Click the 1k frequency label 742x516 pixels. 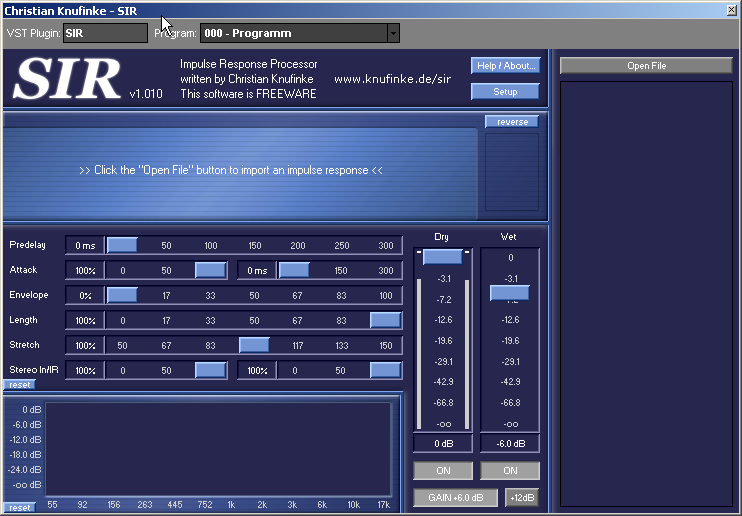231,505
